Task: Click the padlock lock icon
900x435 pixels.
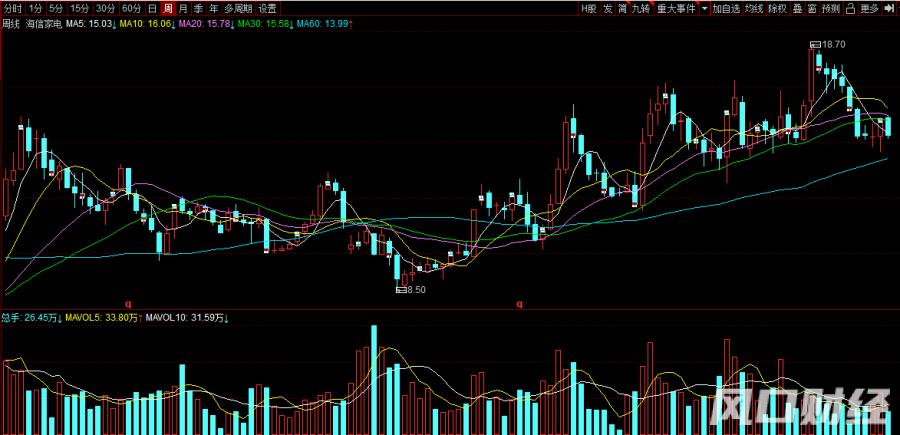Action: point(851,8)
